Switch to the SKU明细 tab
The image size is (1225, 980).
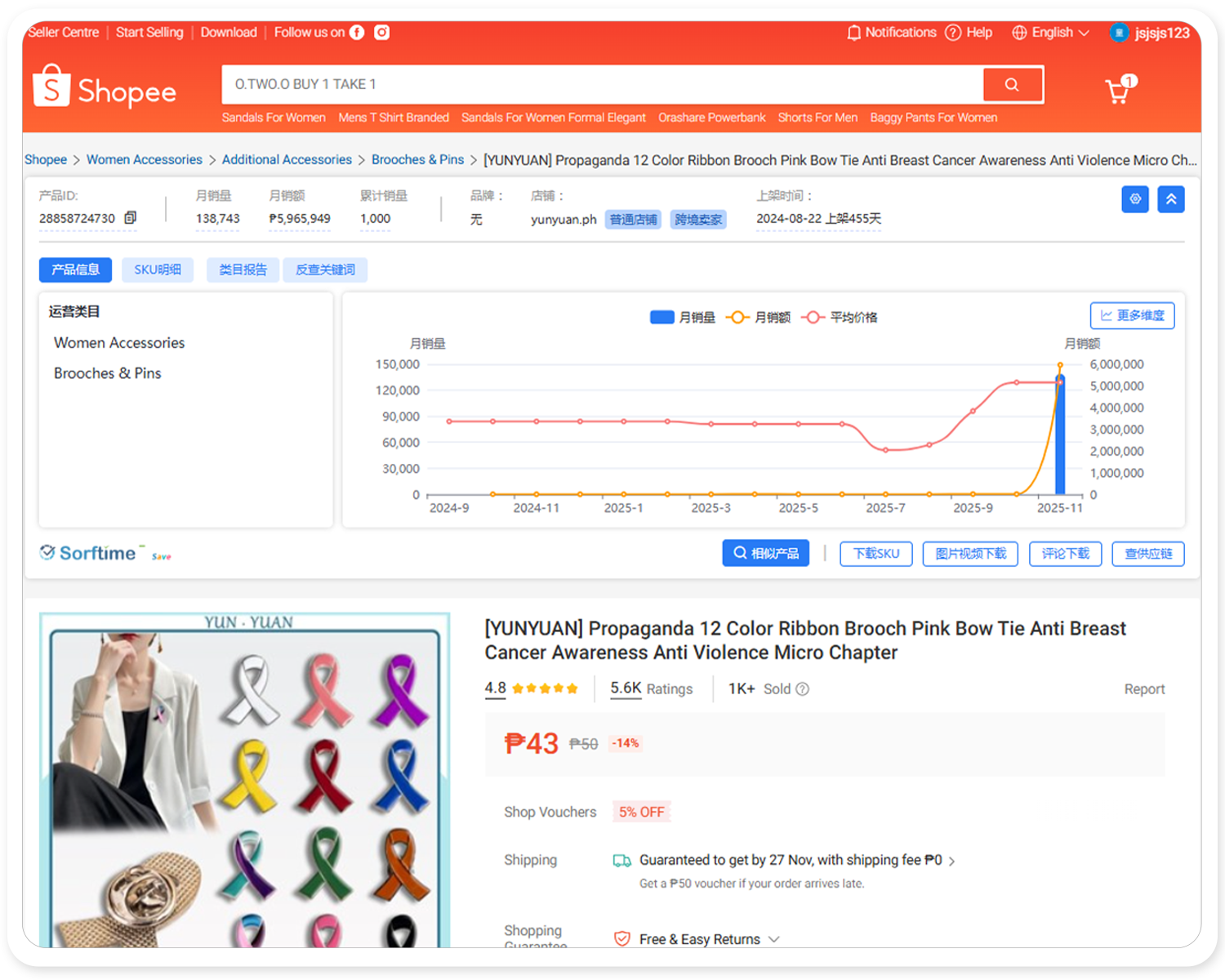pos(158,269)
